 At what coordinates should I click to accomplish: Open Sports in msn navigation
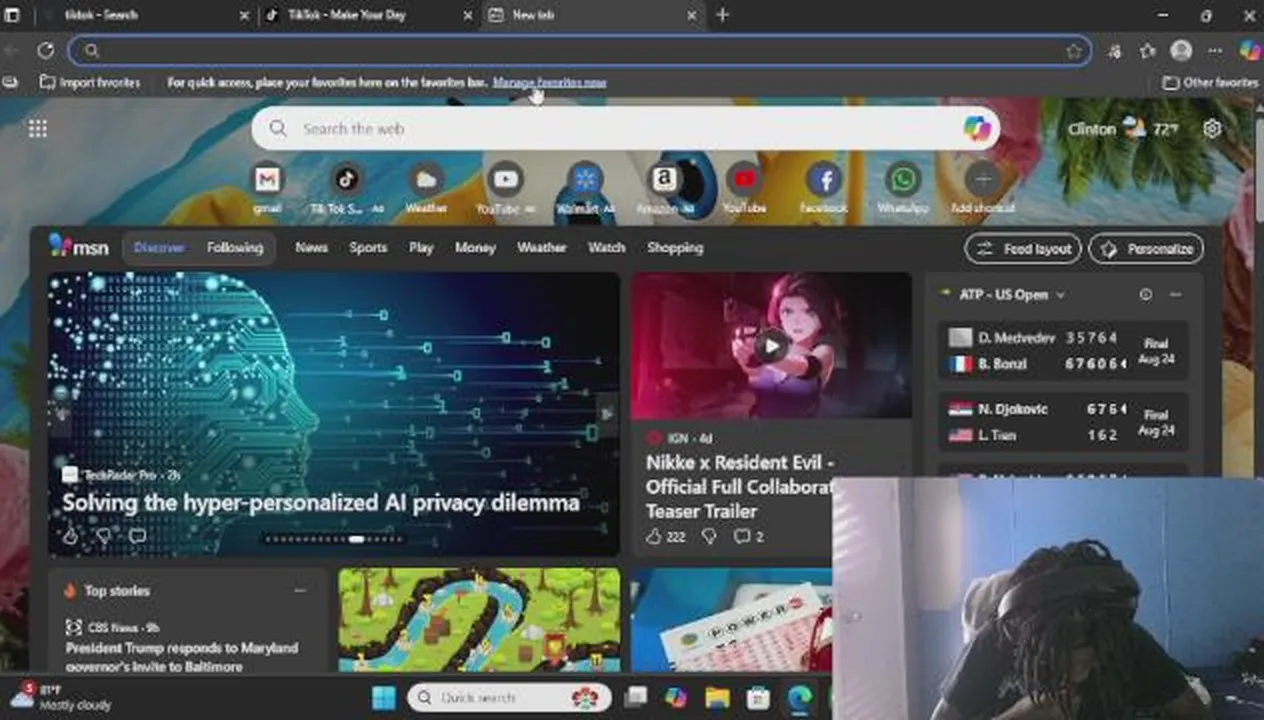click(368, 247)
